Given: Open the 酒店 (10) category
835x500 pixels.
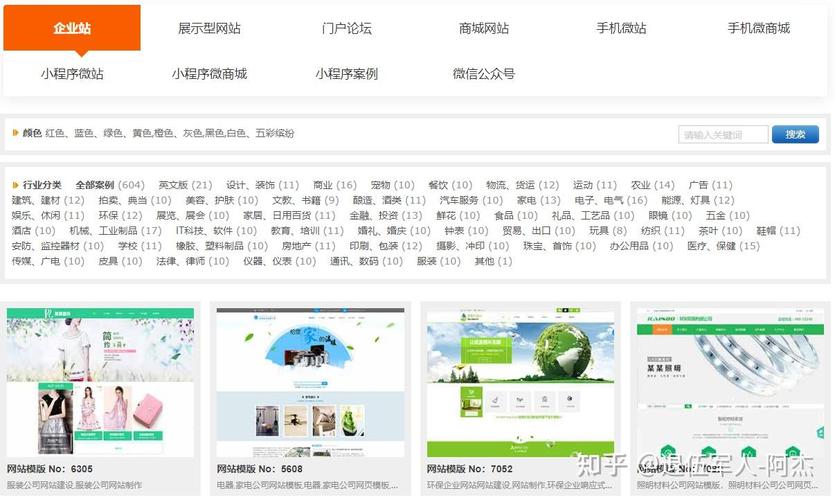Looking at the screenshot, I should [34, 231].
